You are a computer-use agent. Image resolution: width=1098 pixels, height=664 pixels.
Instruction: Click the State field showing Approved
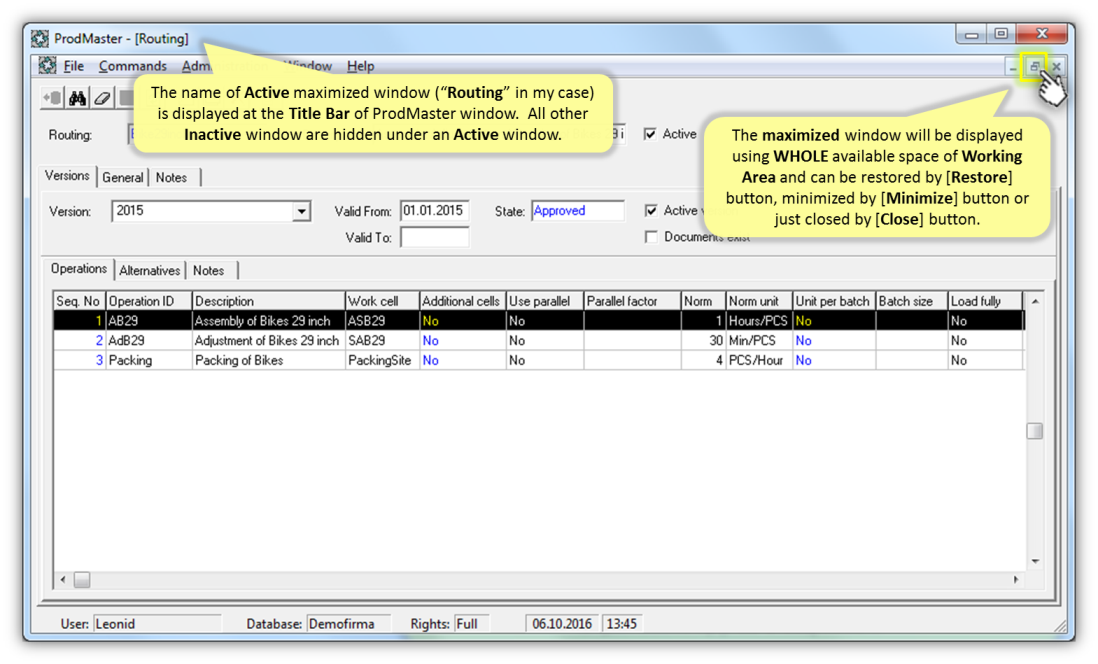coord(578,211)
